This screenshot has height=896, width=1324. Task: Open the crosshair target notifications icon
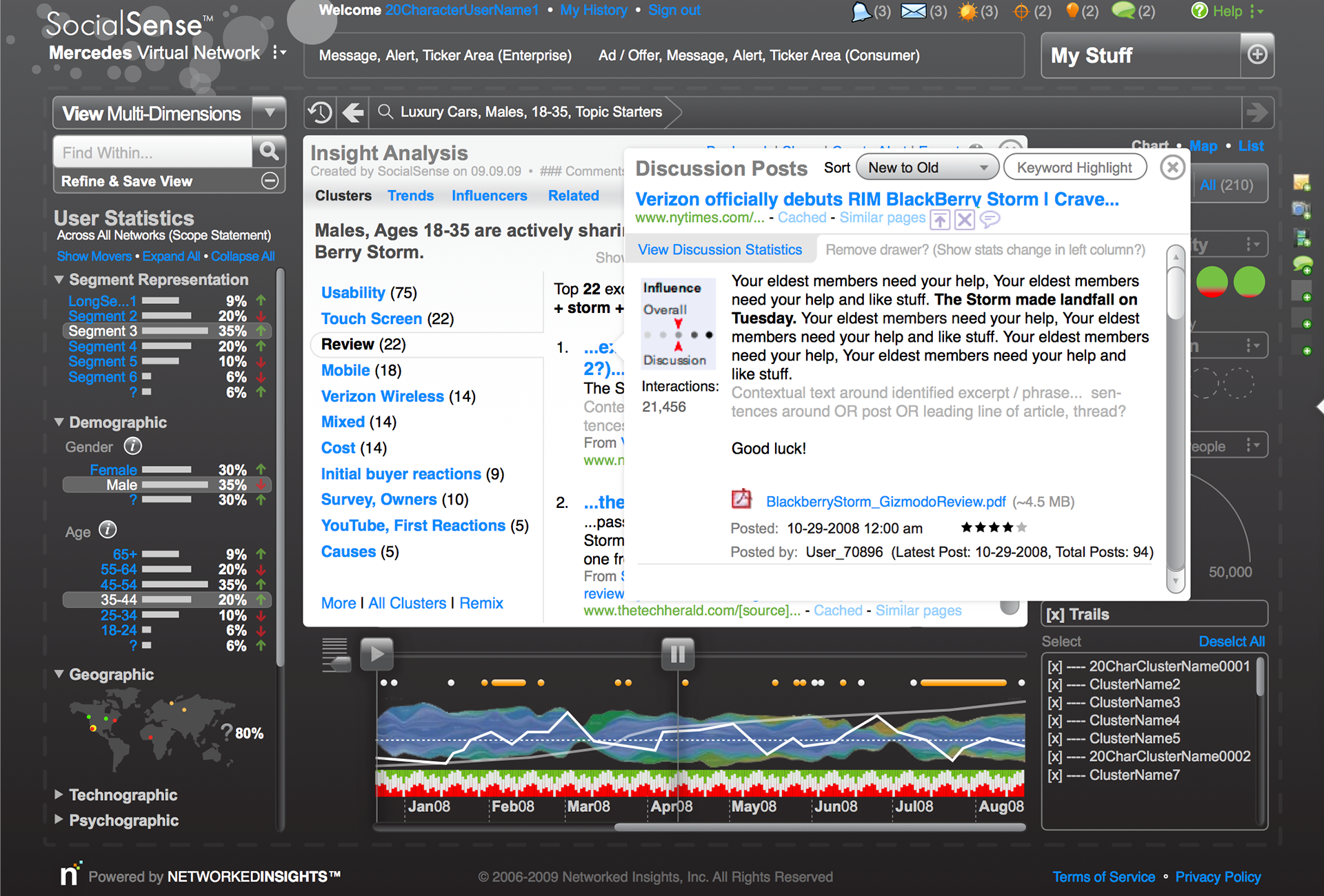(x=1021, y=11)
